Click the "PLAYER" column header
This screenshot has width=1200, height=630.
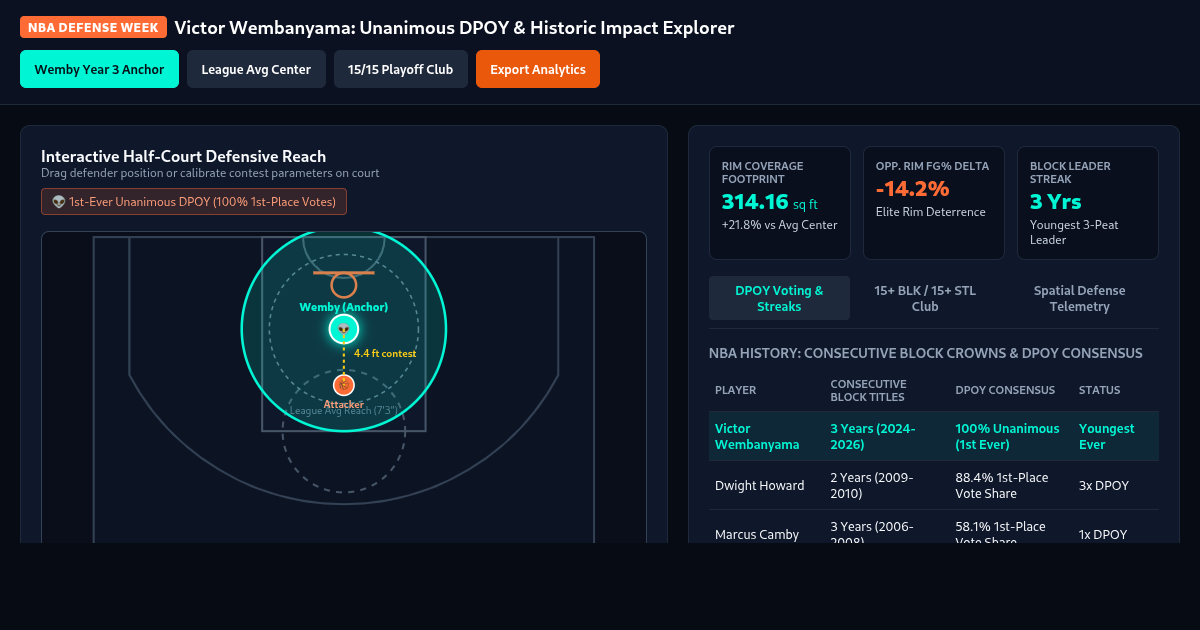(x=735, y=390)
